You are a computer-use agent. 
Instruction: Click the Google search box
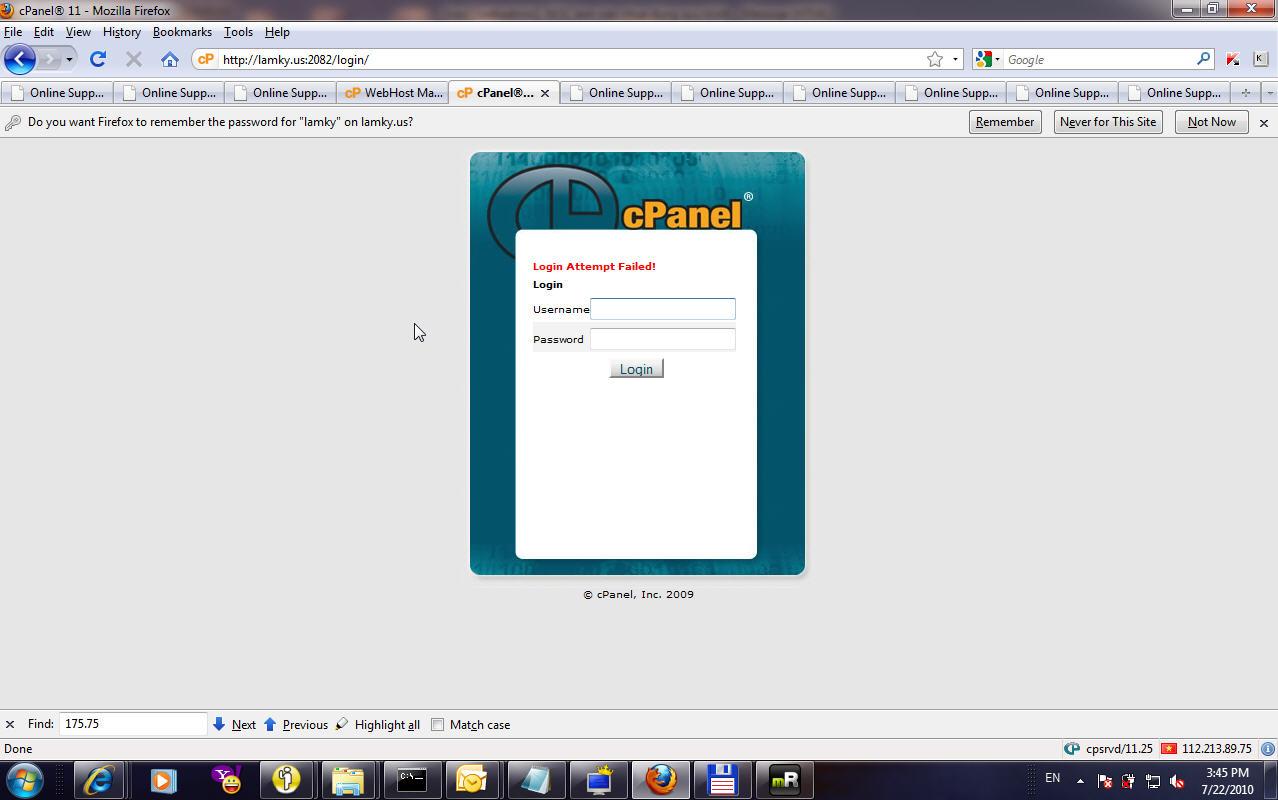tap(1098, 59)
